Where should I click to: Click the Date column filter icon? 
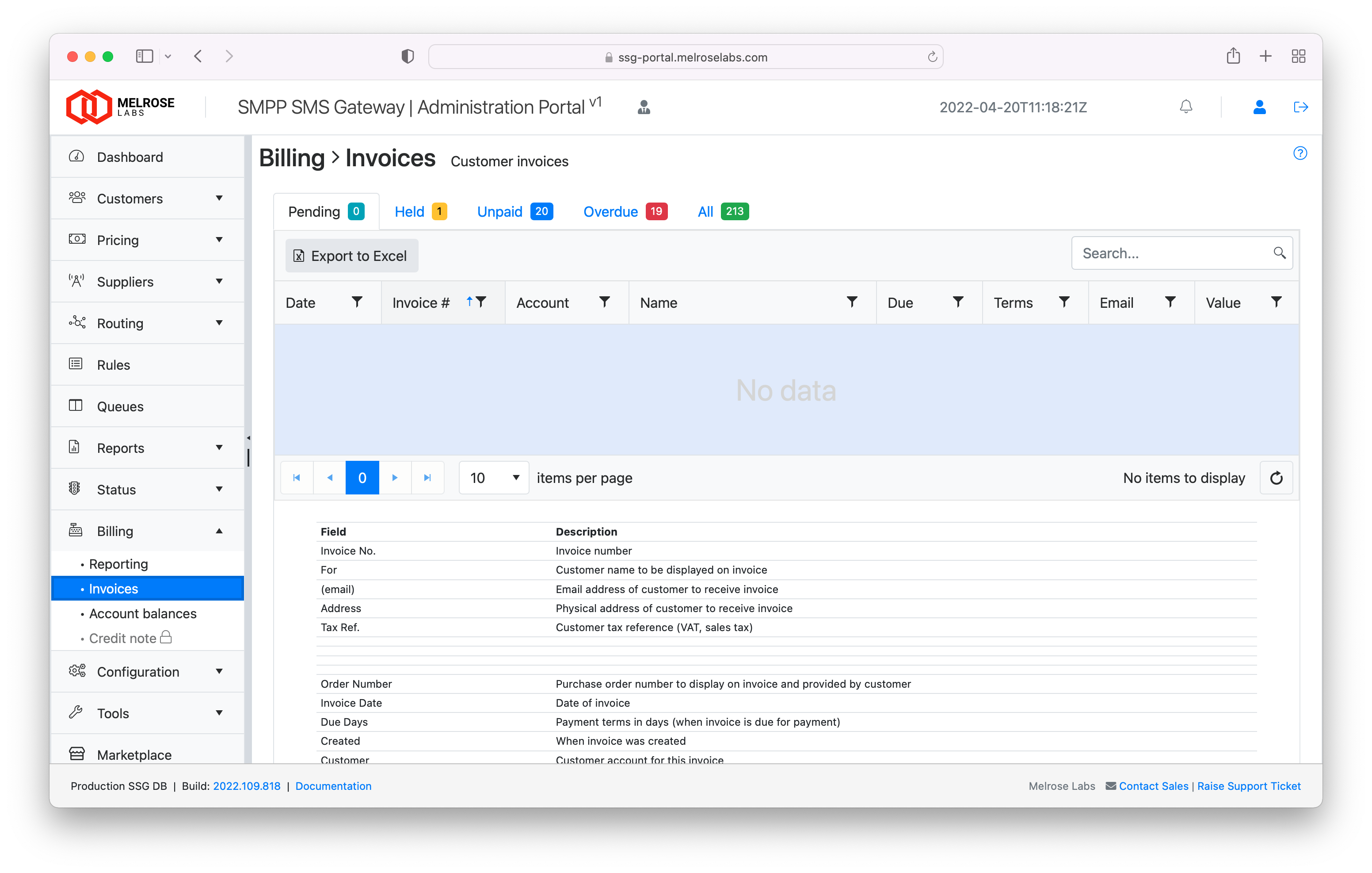tap(357, 302)
